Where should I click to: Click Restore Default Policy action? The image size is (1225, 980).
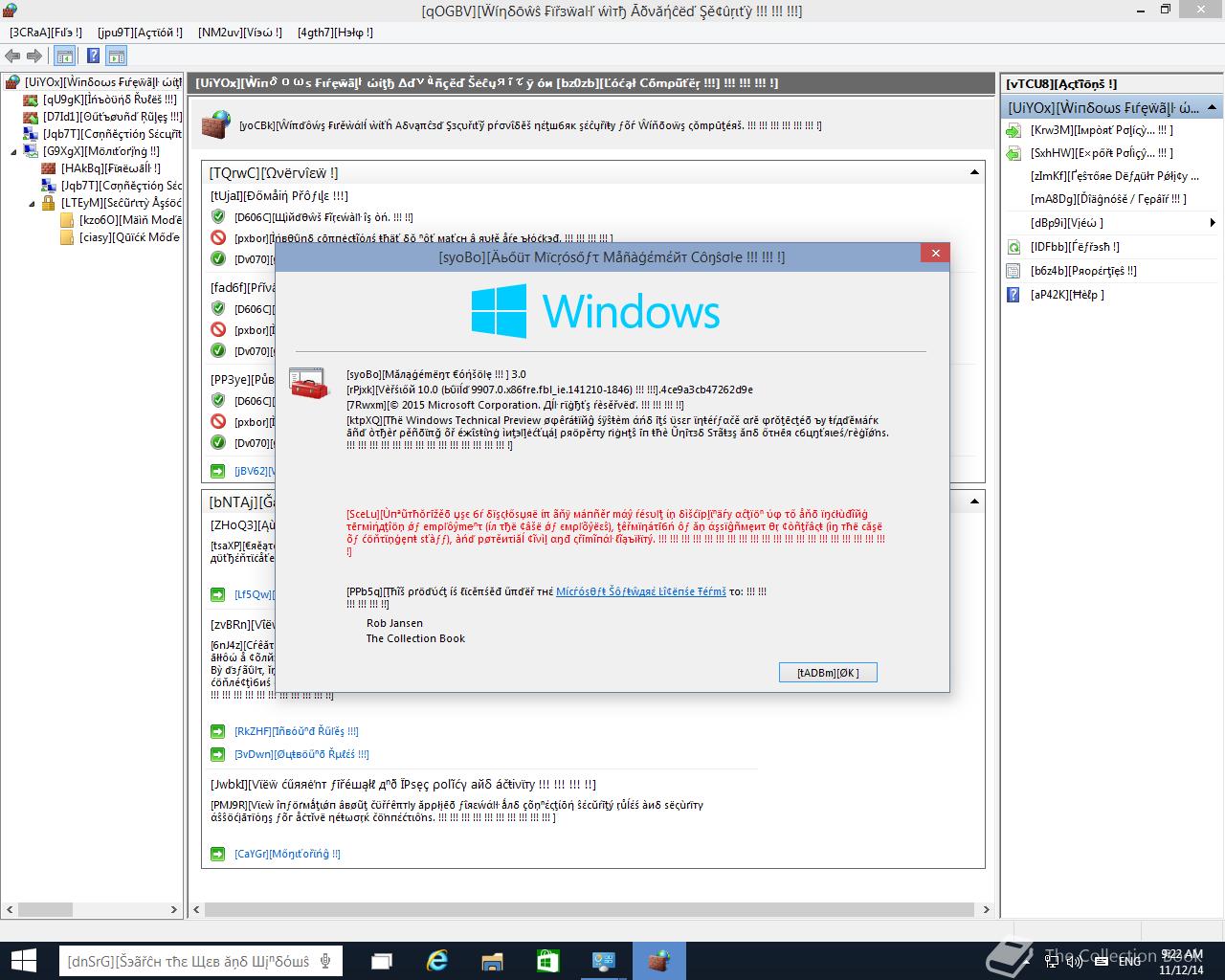1115,176
